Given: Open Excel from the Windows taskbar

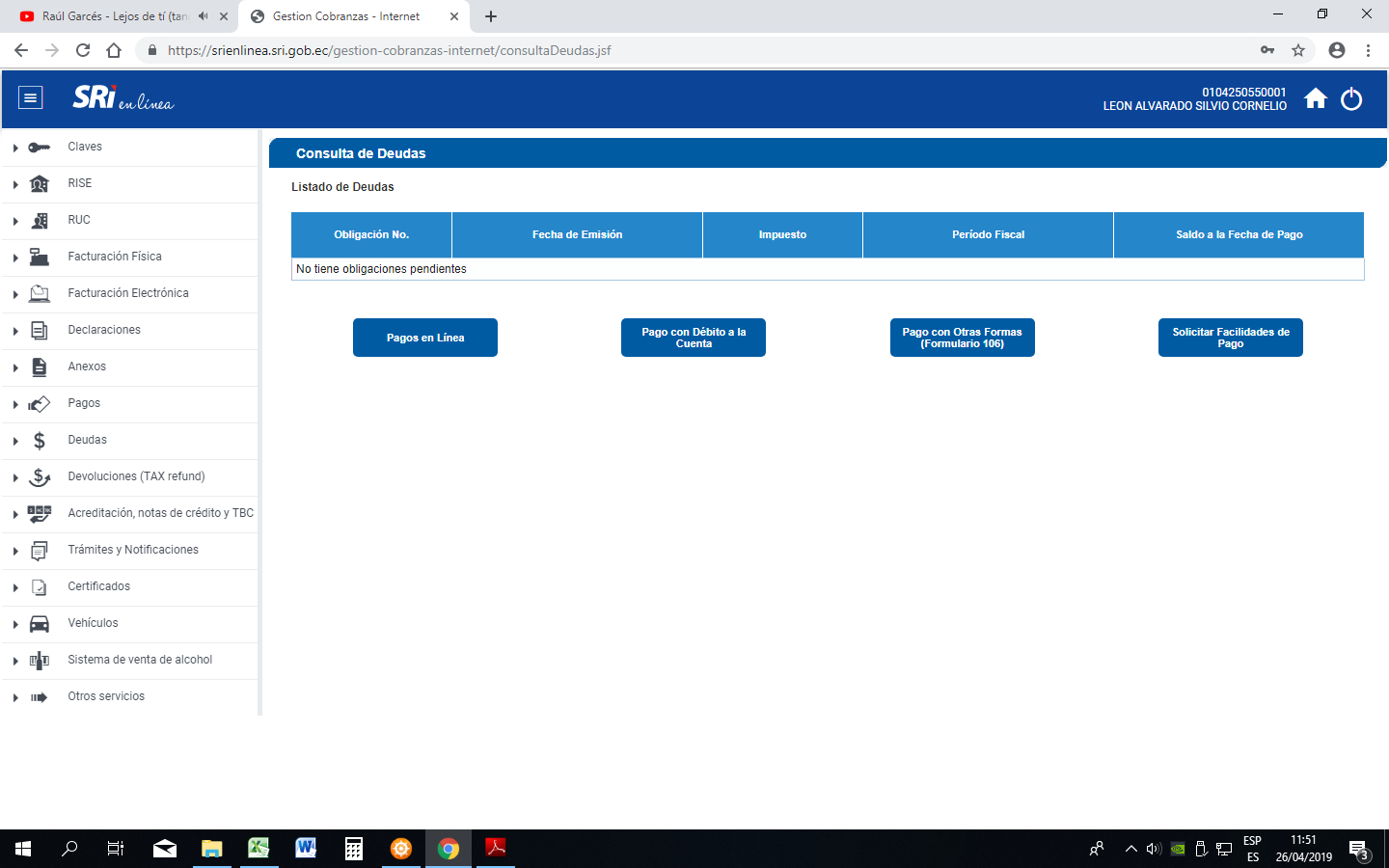Looking at the screenshot, I should pos(259,849).
